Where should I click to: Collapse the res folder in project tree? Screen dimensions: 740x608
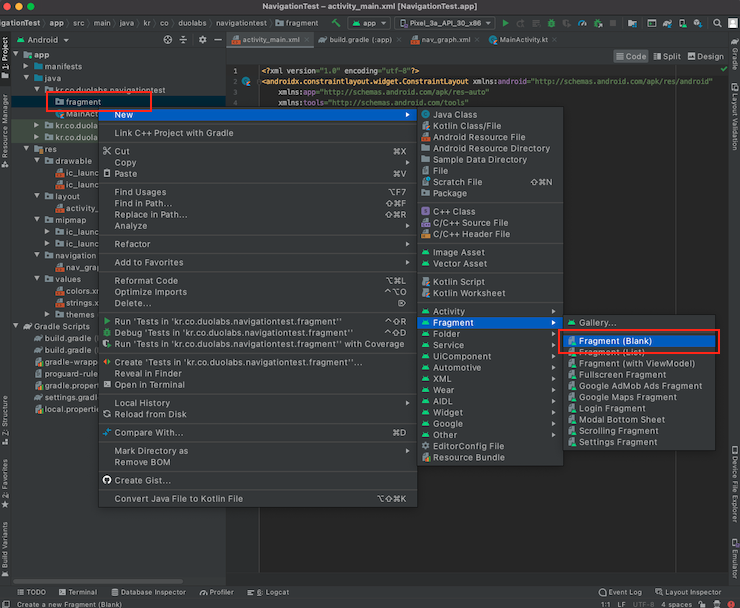pos(27,149)
